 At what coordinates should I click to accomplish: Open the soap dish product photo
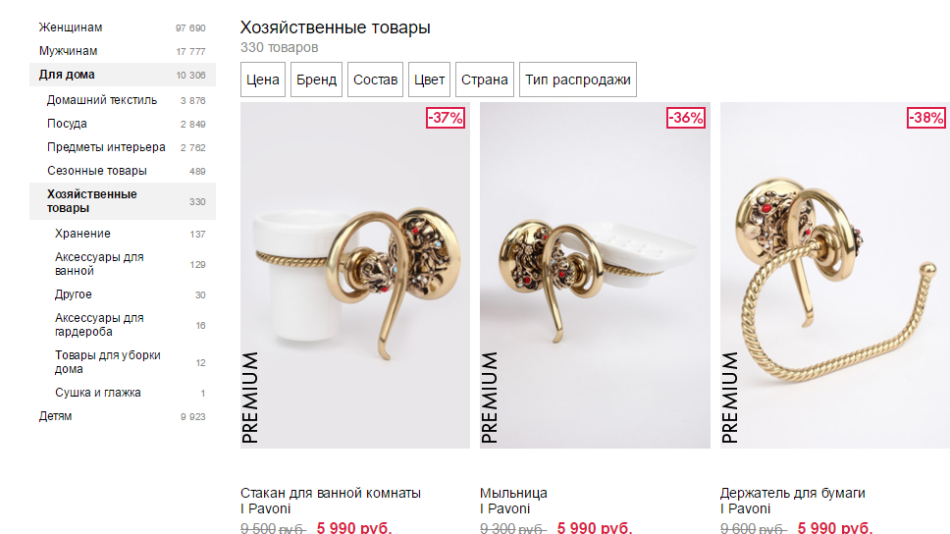595,275
